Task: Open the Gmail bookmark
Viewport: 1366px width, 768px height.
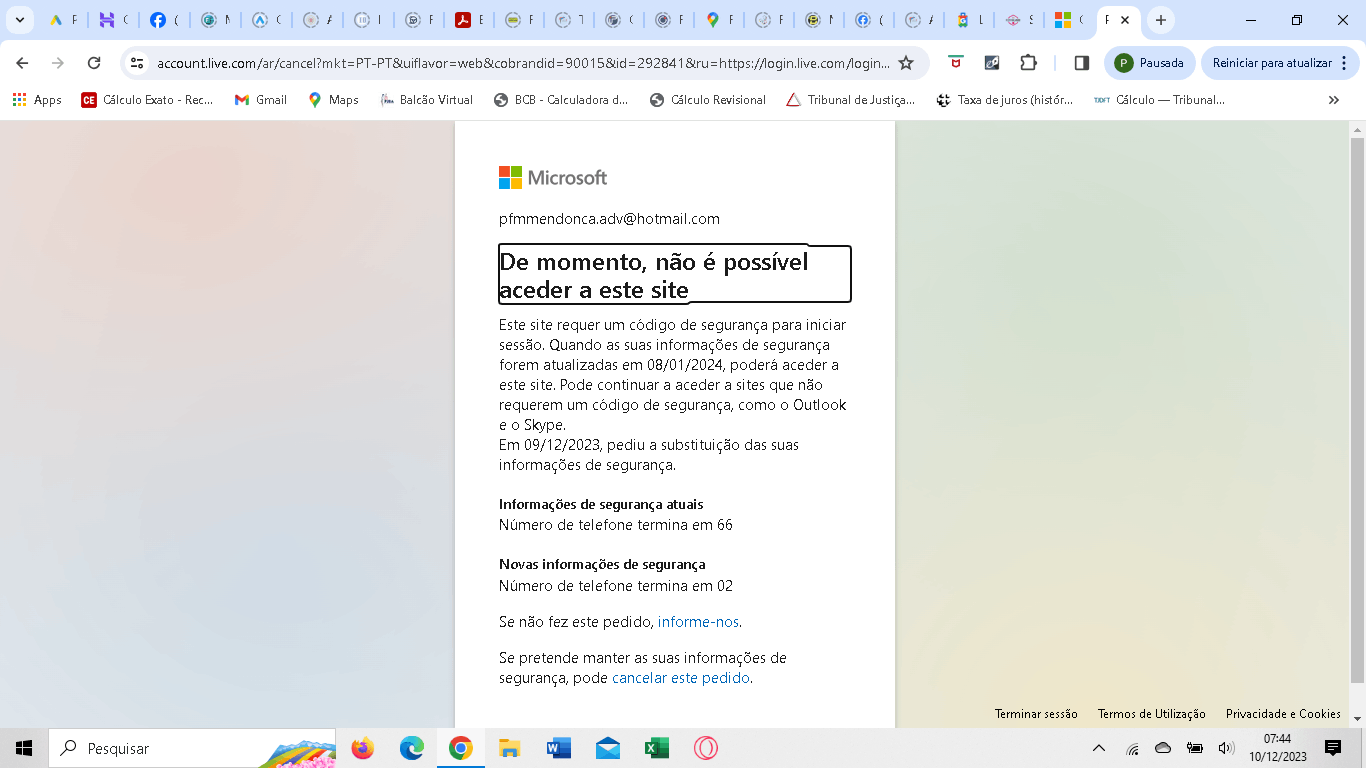Action: pos(261,100)
